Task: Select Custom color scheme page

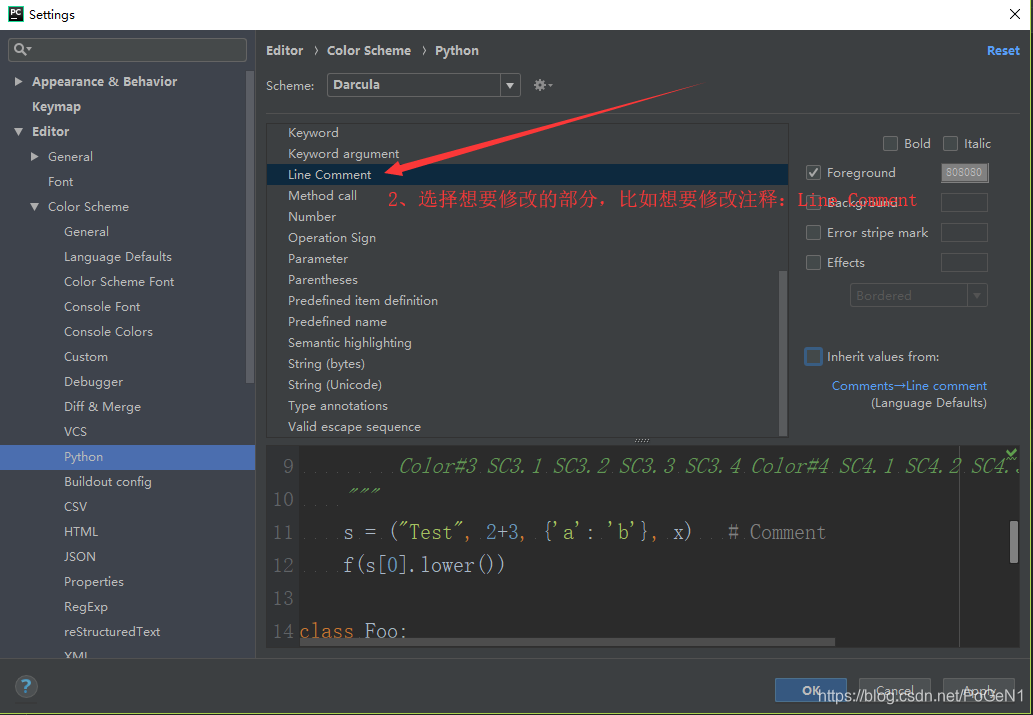Action: tap(86, 357)
